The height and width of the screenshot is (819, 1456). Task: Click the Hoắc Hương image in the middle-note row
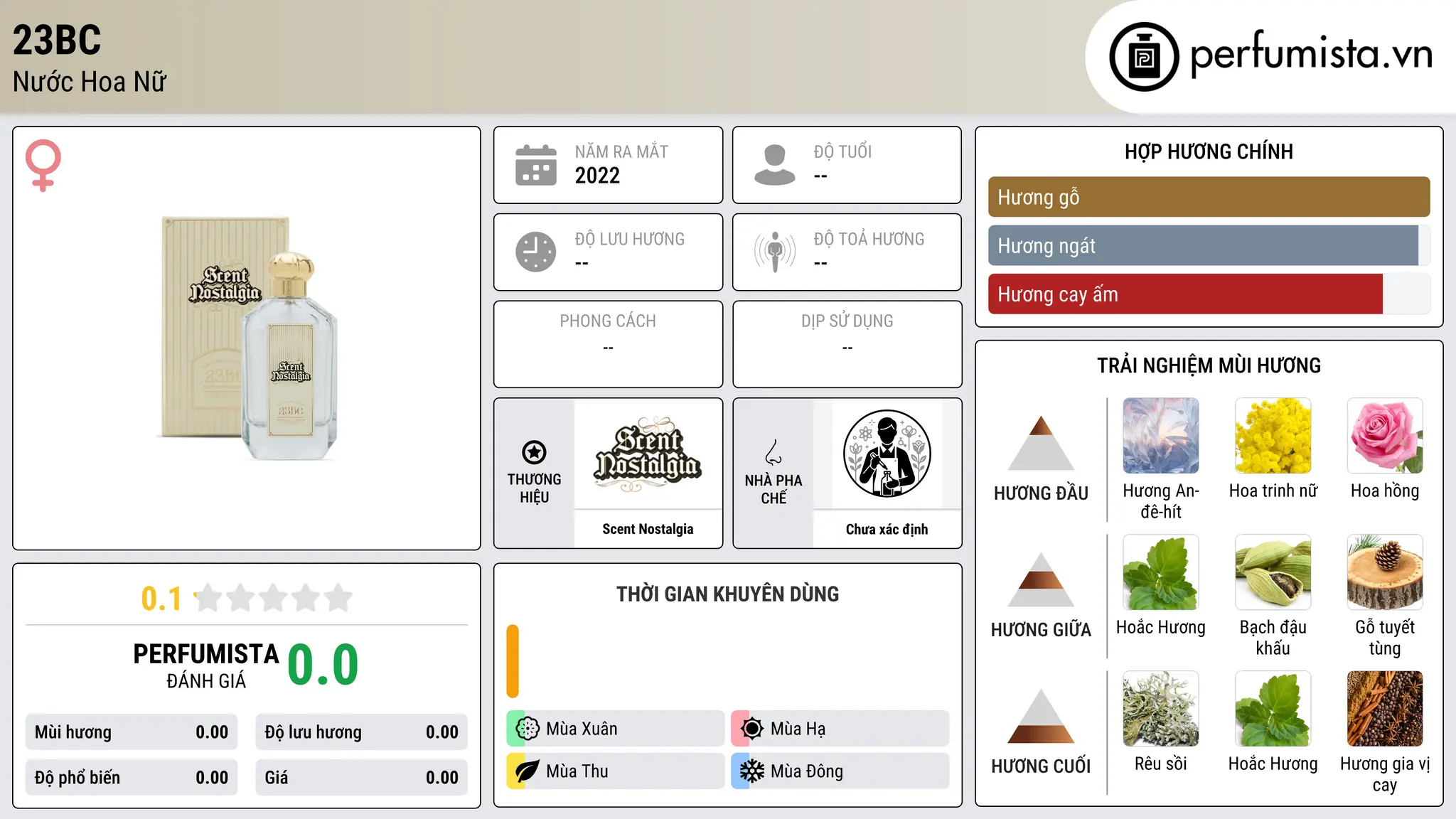1161,572
